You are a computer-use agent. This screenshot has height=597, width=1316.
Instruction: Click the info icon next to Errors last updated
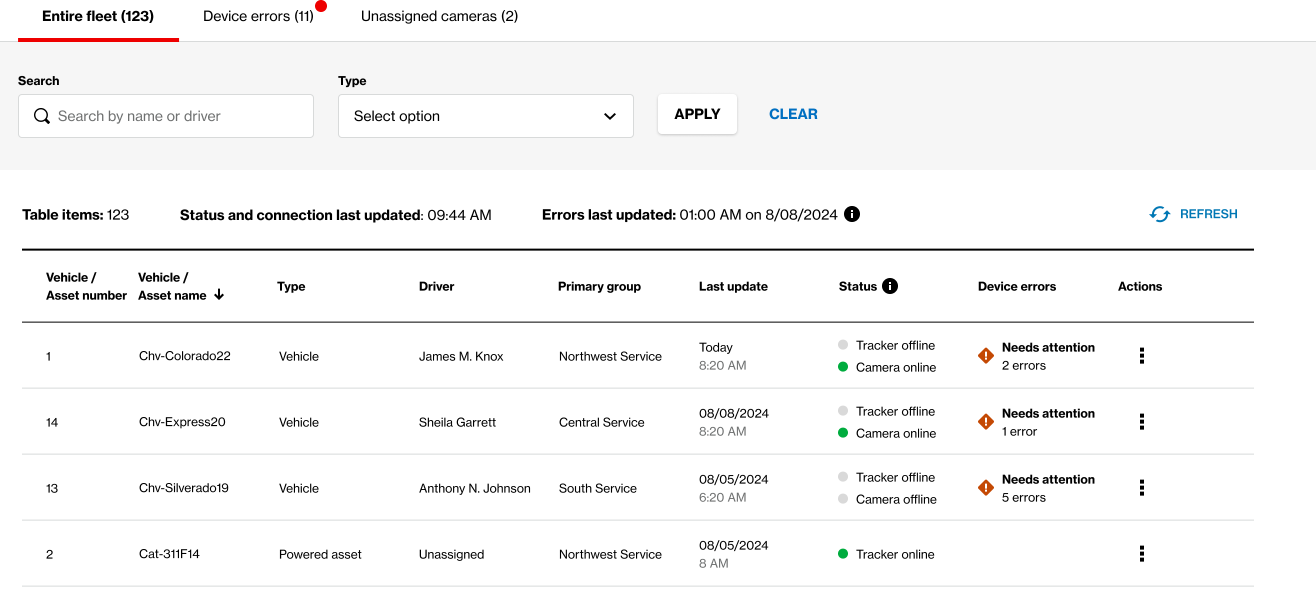click(x=851, y=213)
